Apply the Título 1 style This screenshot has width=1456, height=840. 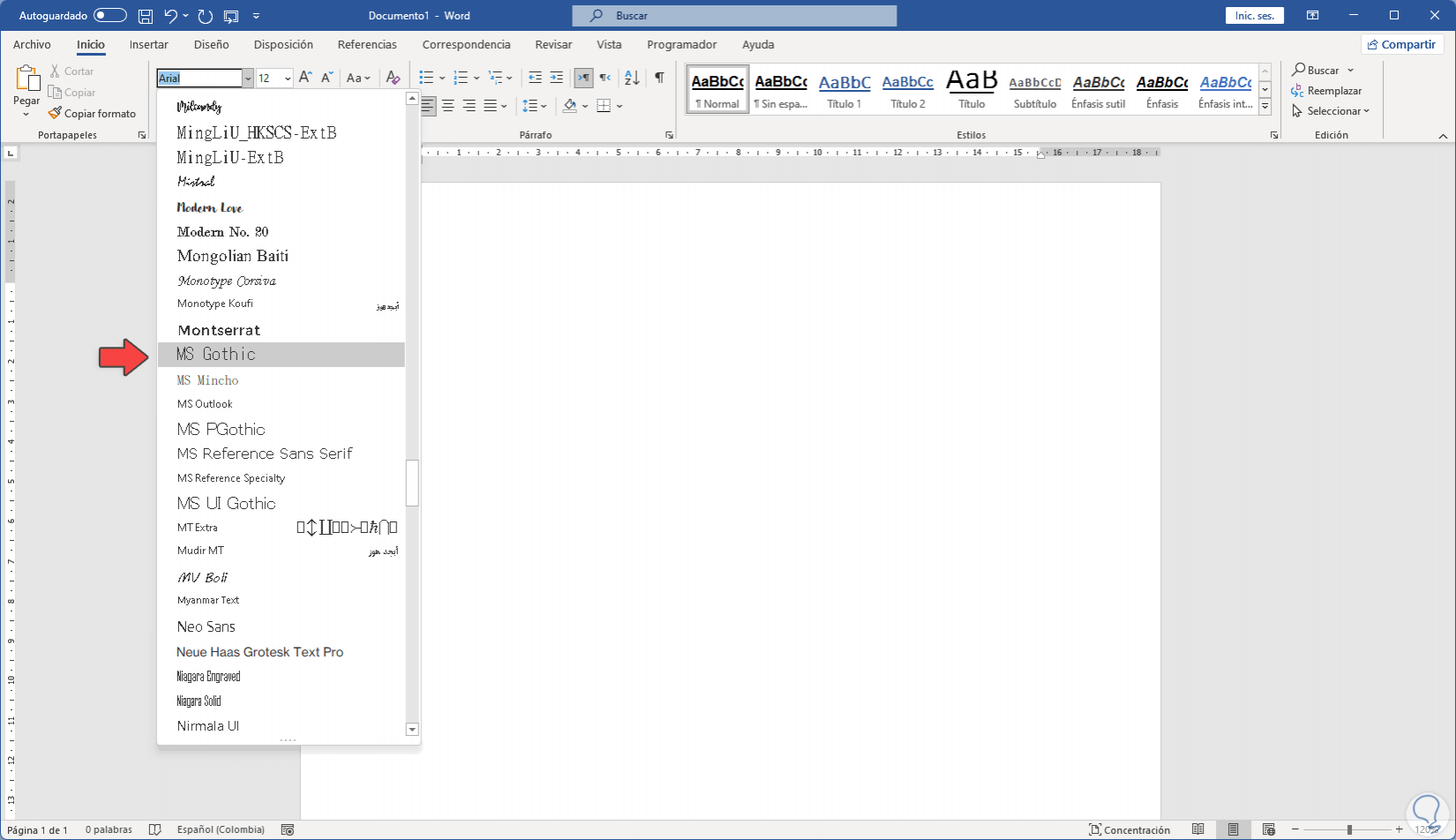click(844, 90)
